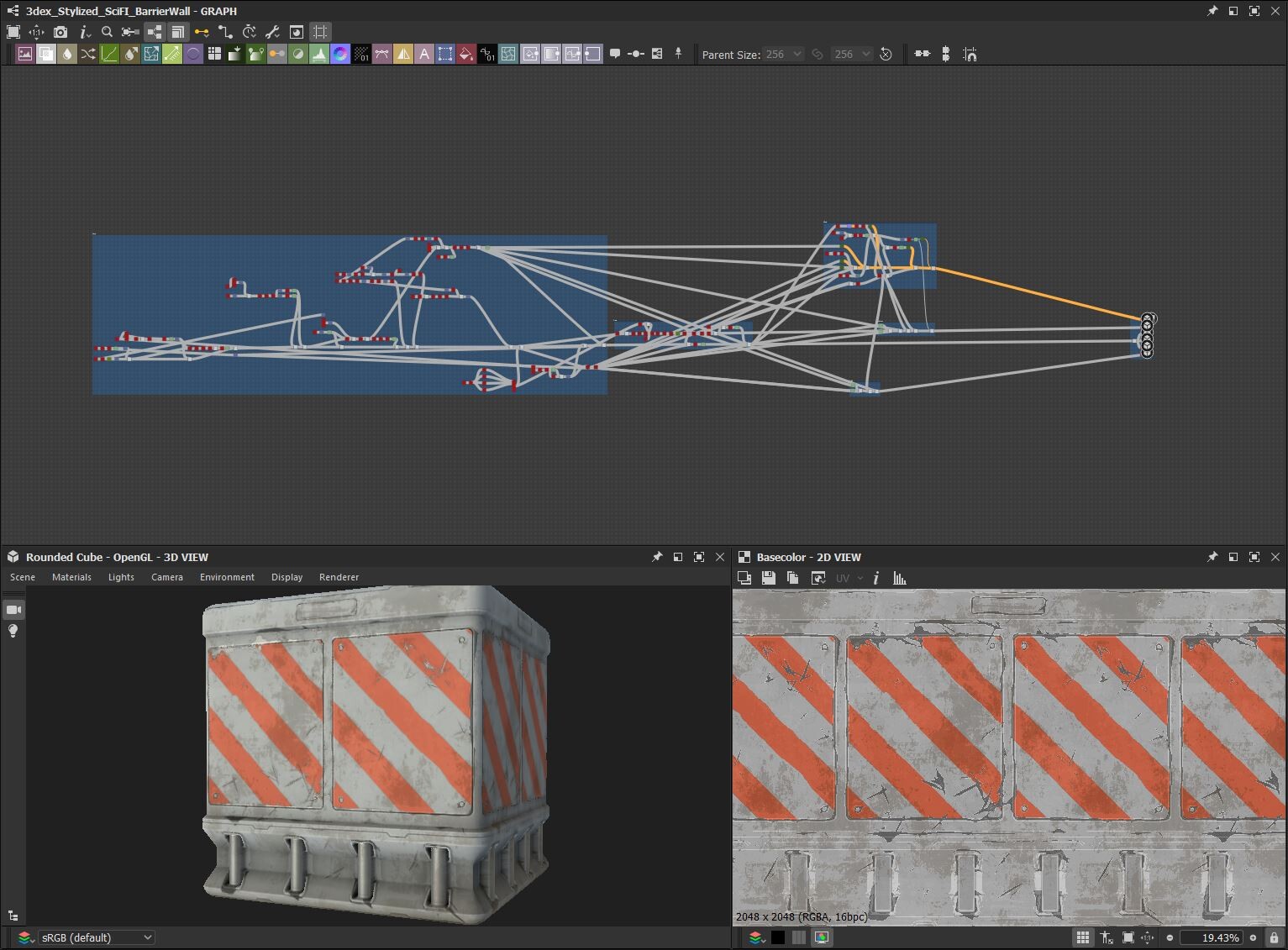Toggle the camera display icon in the 3D view sidebar
The image size is (1288, 950).
click(13, 610)
